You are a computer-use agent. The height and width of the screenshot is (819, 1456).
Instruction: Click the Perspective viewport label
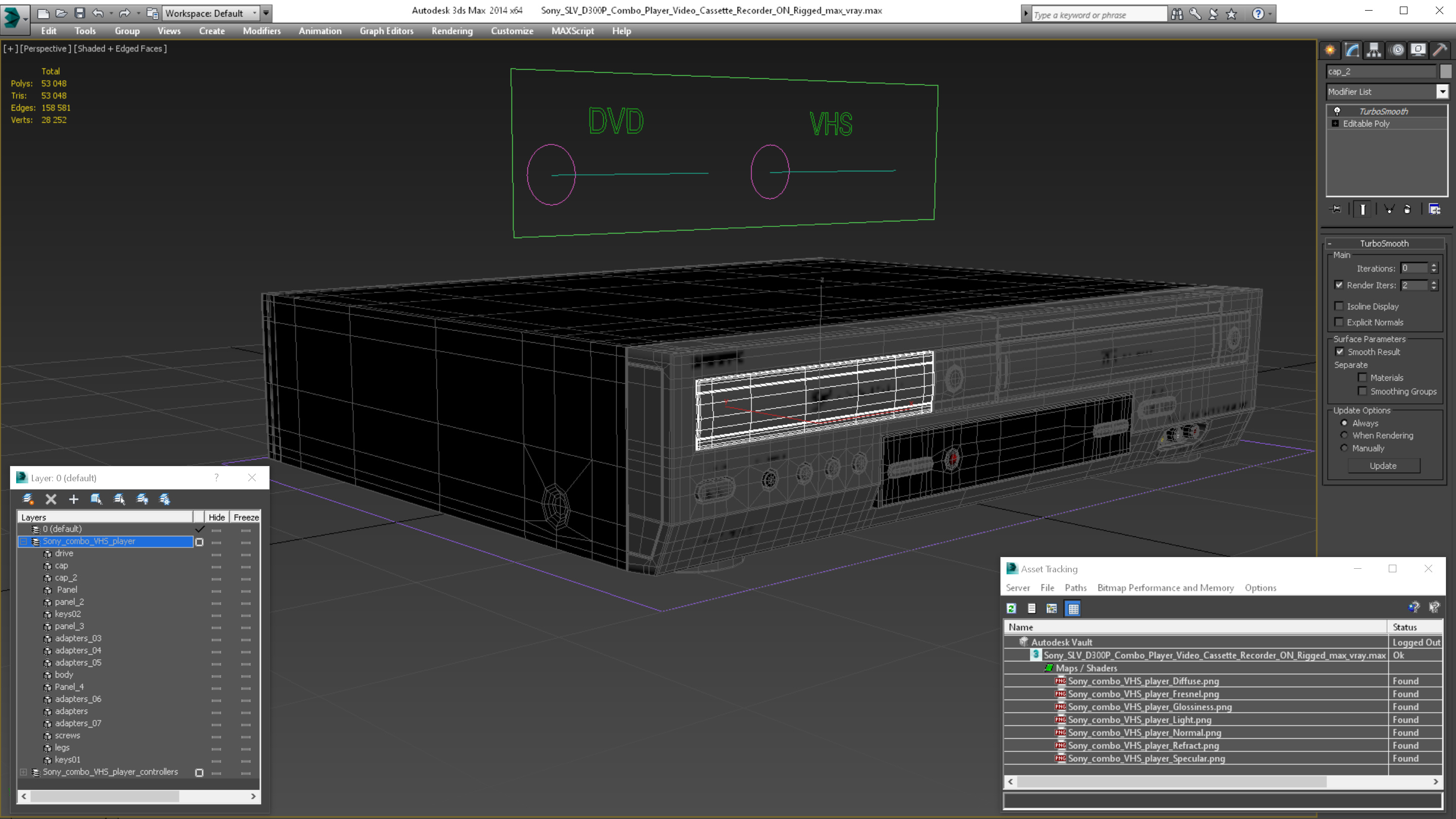(x=45, y=49)
